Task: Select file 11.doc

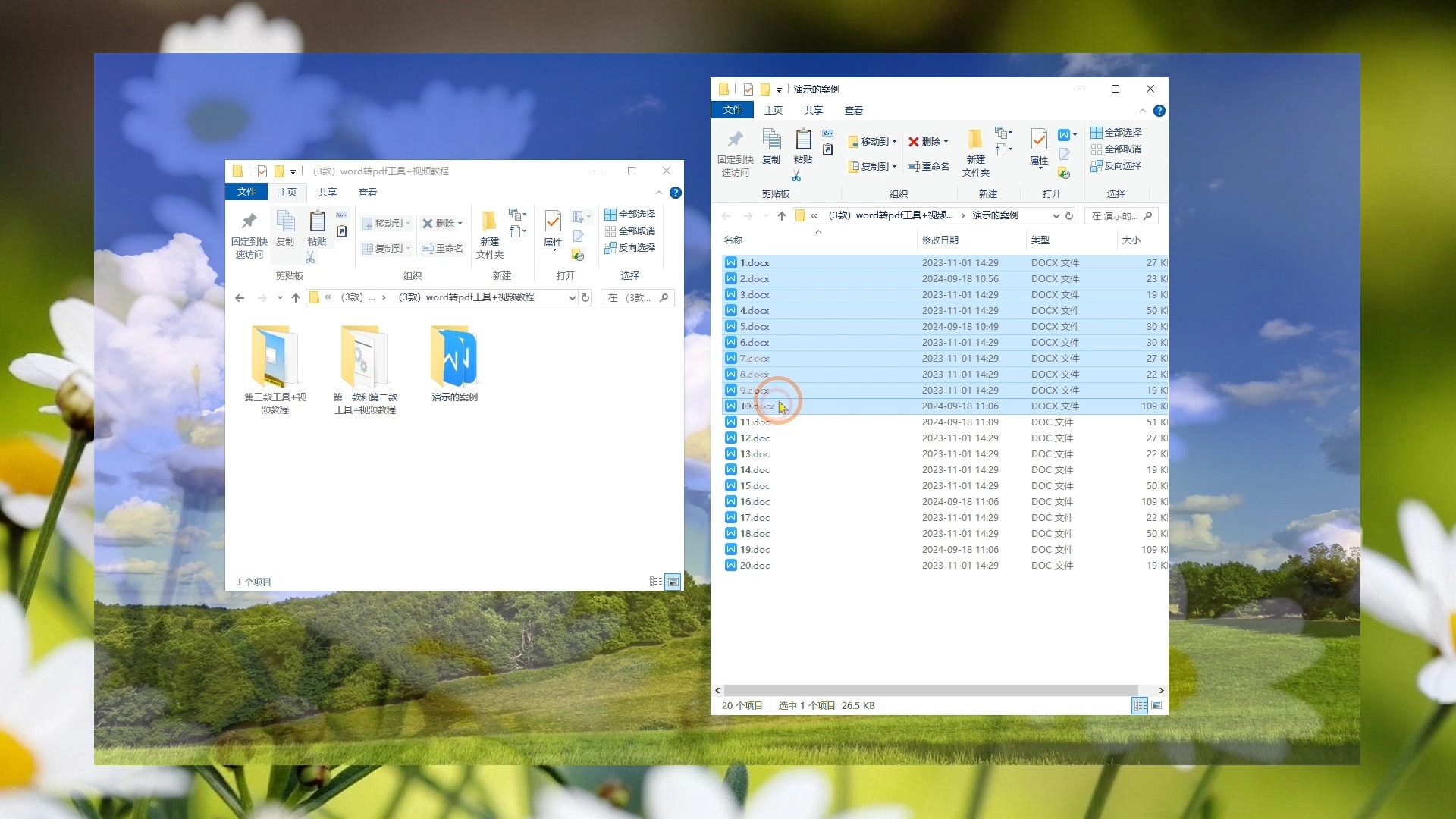Action: pyautogui.click(x=945, y=422)
